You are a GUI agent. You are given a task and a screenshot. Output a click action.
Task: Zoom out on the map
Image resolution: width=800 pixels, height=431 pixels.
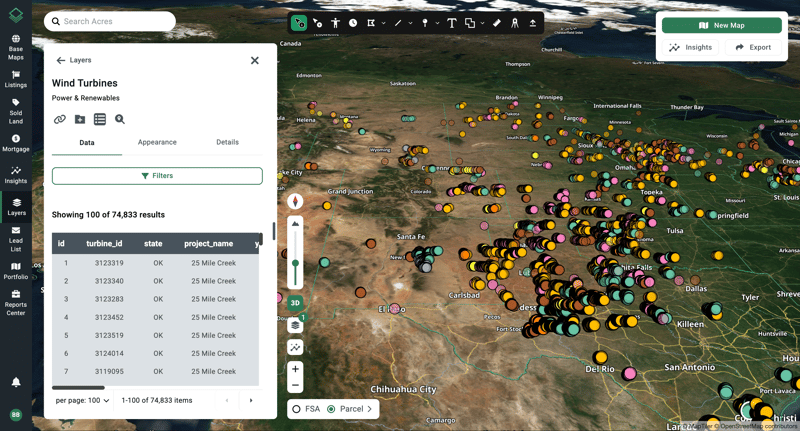295,385
